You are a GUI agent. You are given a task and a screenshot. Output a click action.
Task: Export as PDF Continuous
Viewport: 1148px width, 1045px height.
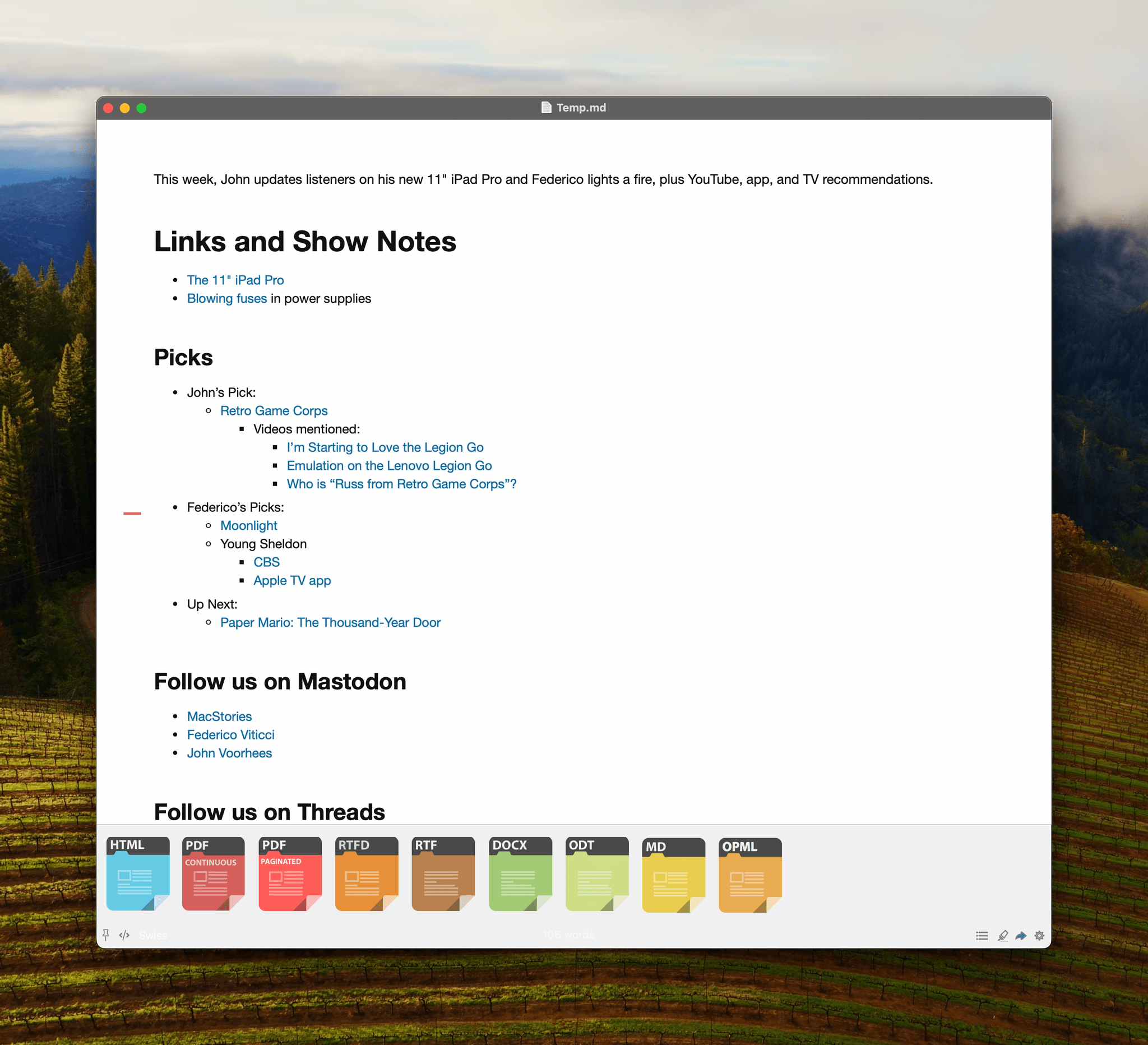point(214,873)
